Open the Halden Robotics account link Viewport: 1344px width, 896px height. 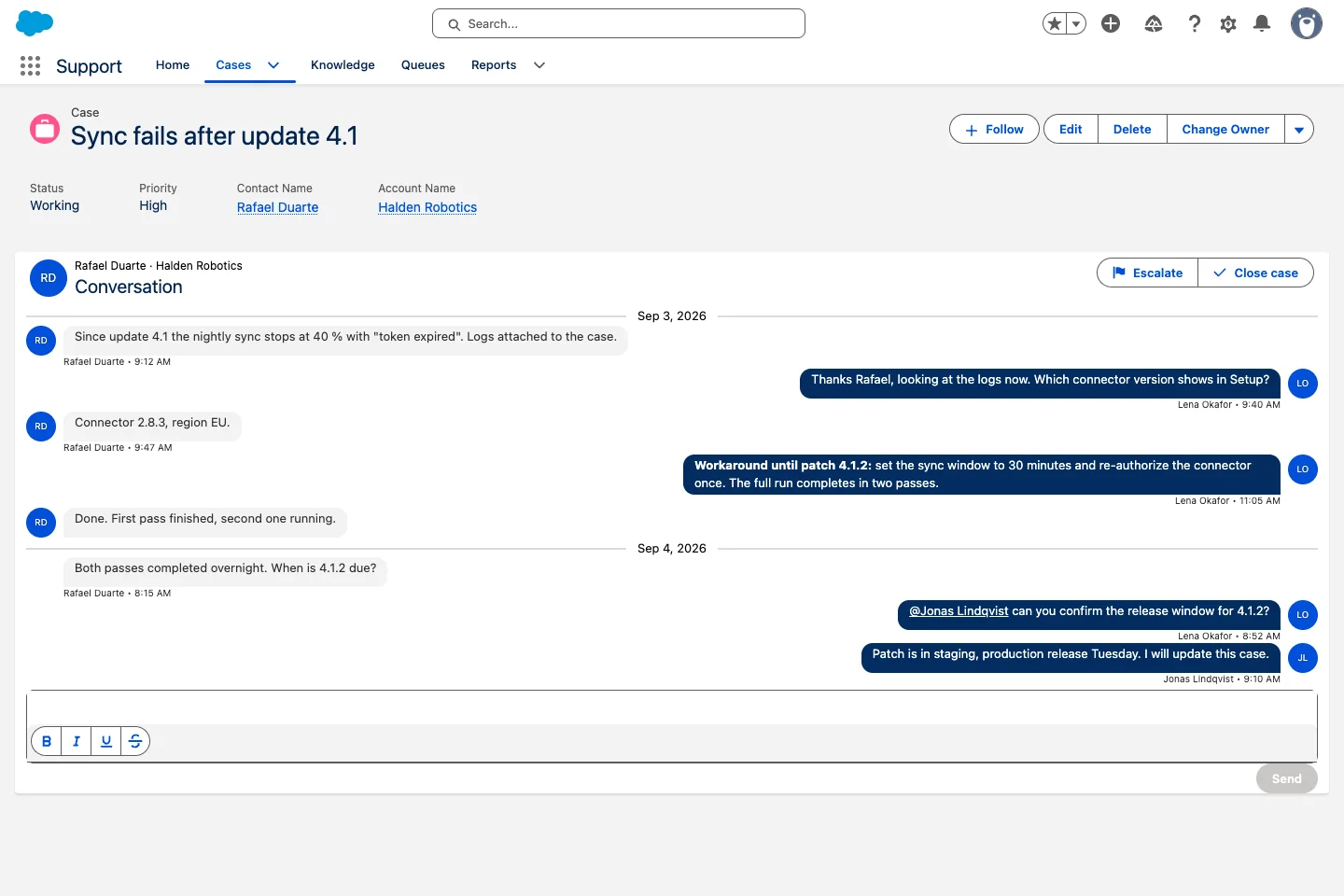(427, 207)
